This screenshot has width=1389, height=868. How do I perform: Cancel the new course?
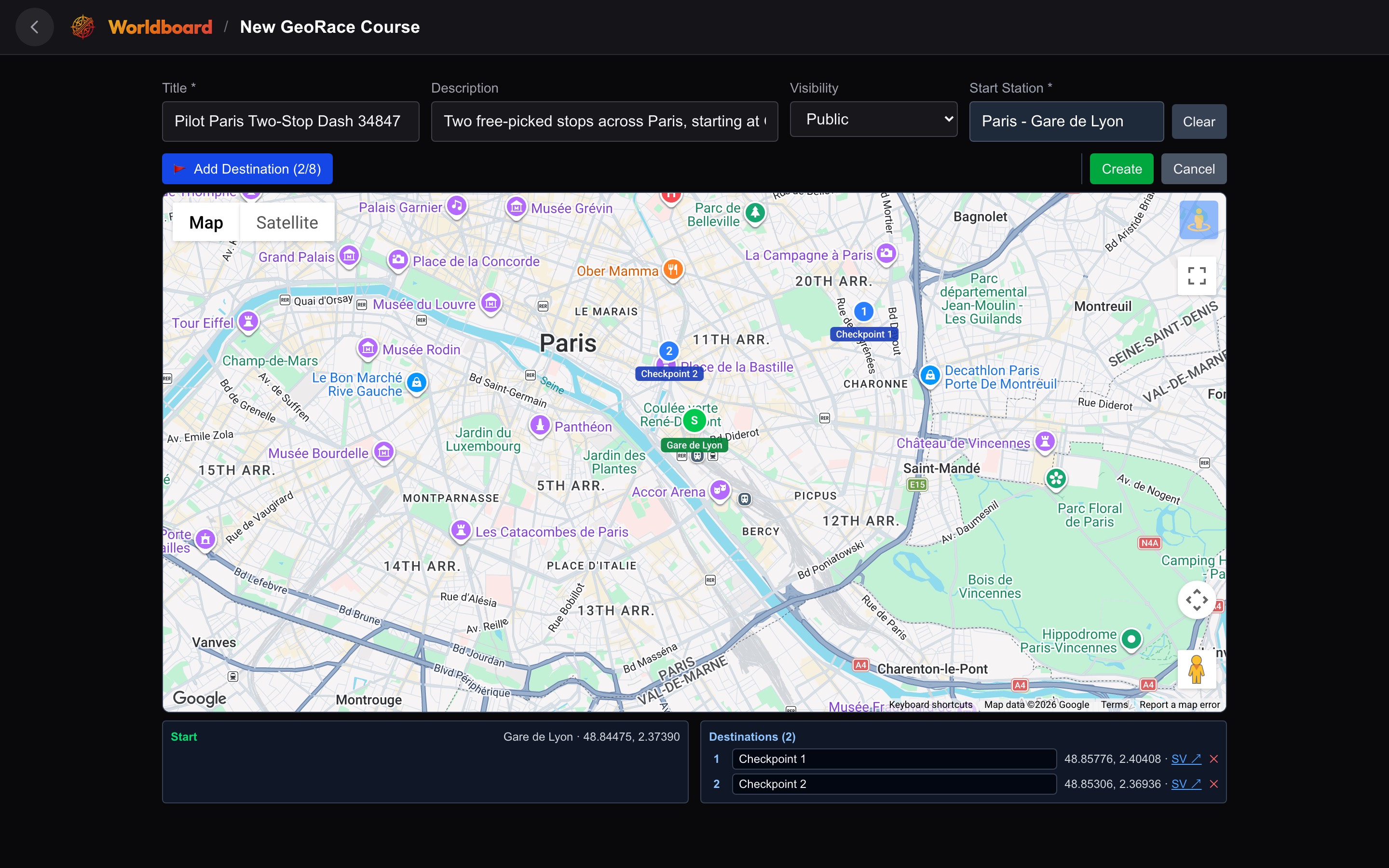(1194, 169)
